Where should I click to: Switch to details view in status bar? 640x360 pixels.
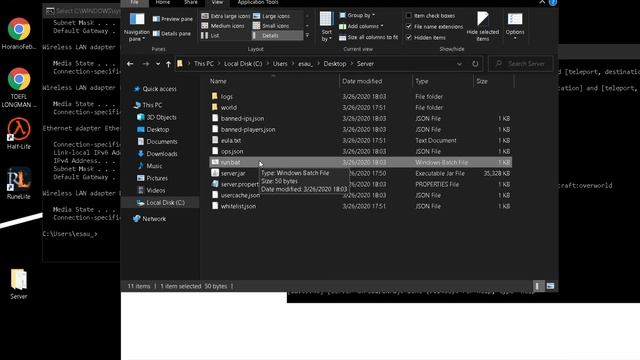(x=537, y=286)
